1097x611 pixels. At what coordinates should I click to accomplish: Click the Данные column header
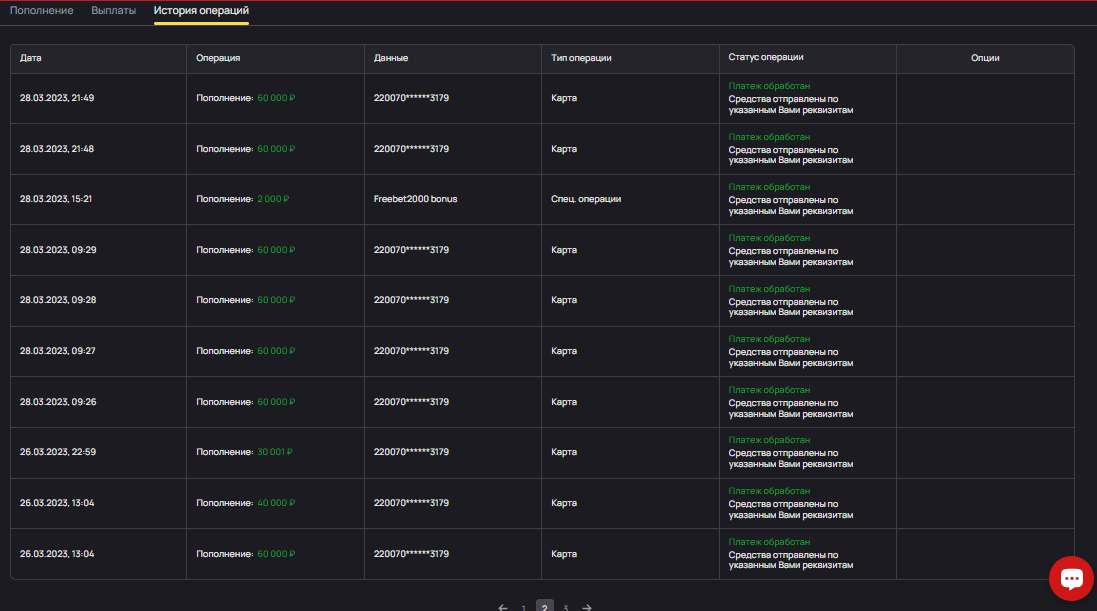click(391, 58)
